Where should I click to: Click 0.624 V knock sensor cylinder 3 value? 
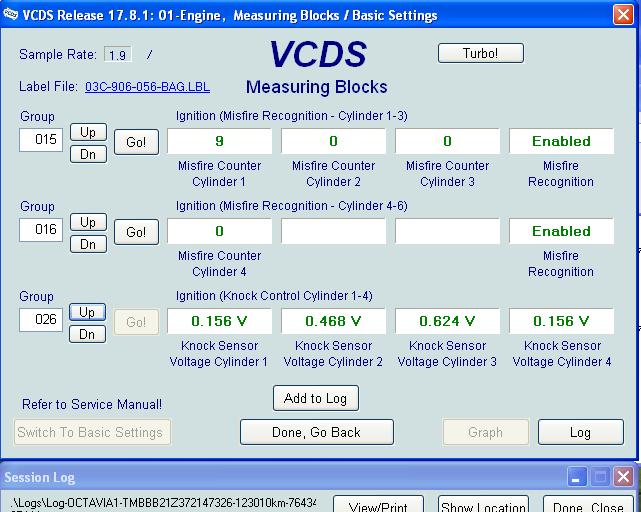coord(447,321)
